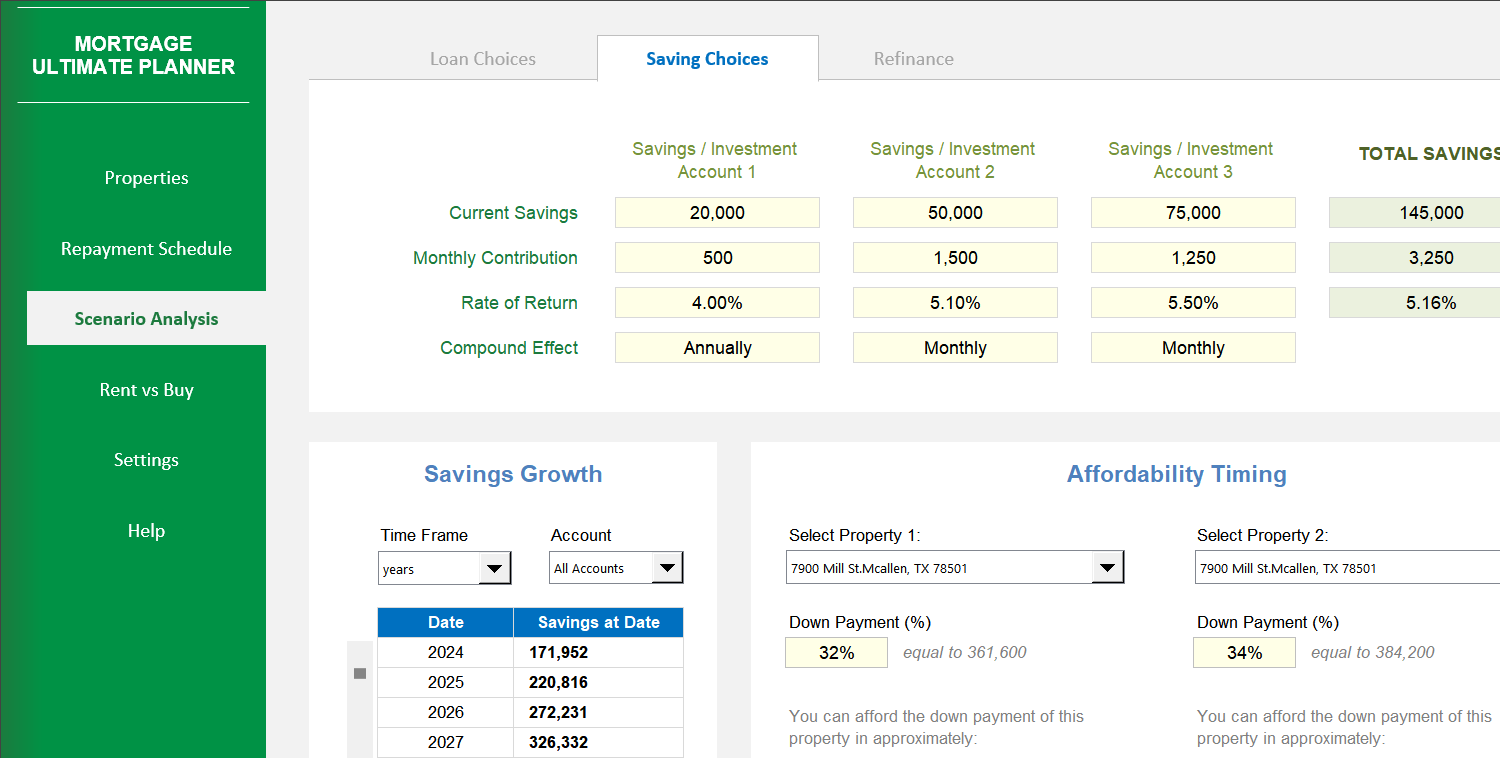Switch to the Loan Choices tab
1500x758 pixels.
pos(482,58)
